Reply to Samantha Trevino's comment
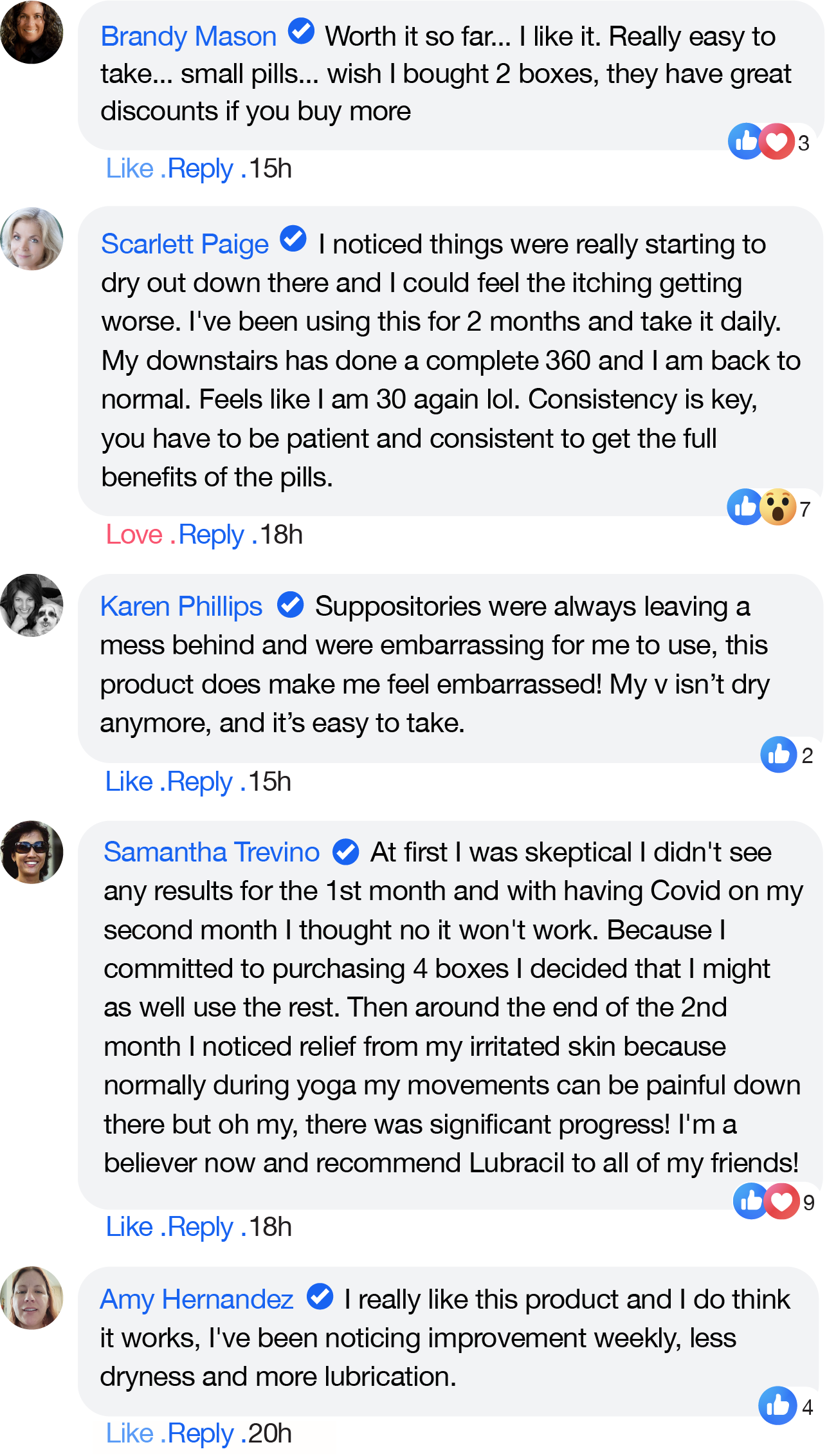827x1456 pixels. pos(200,1227)
